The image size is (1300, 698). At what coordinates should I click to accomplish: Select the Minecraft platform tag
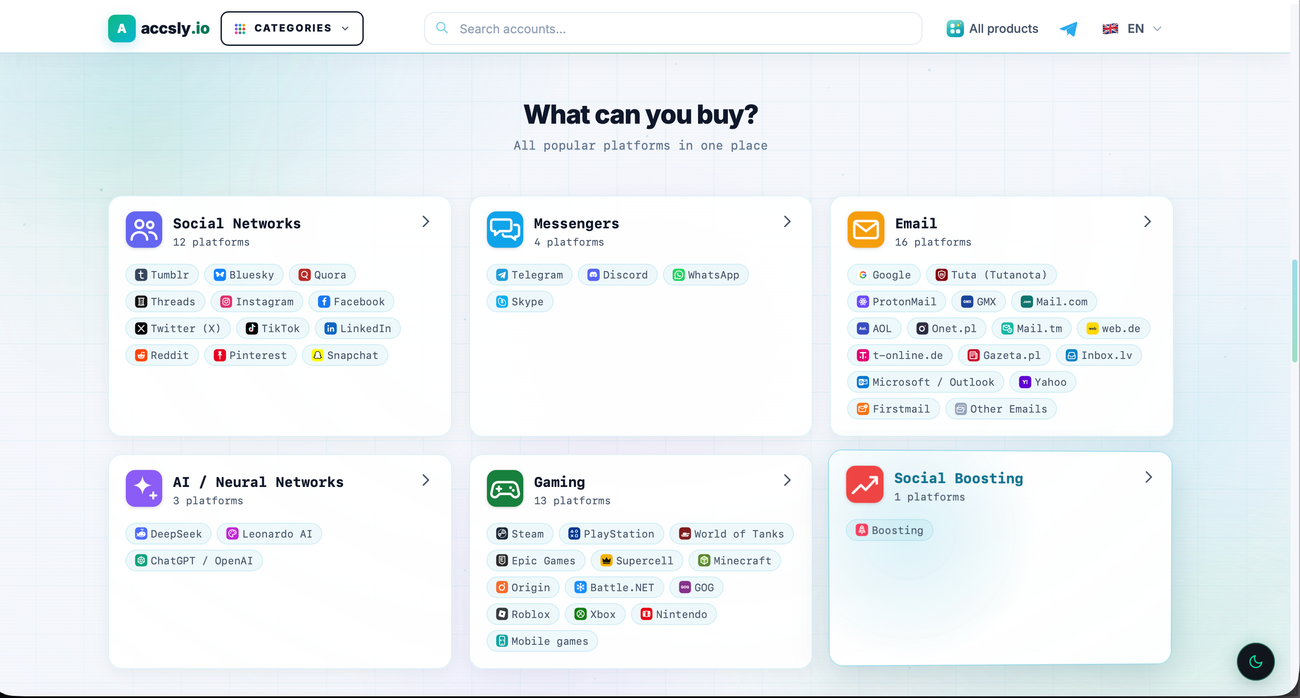point(735,561)
